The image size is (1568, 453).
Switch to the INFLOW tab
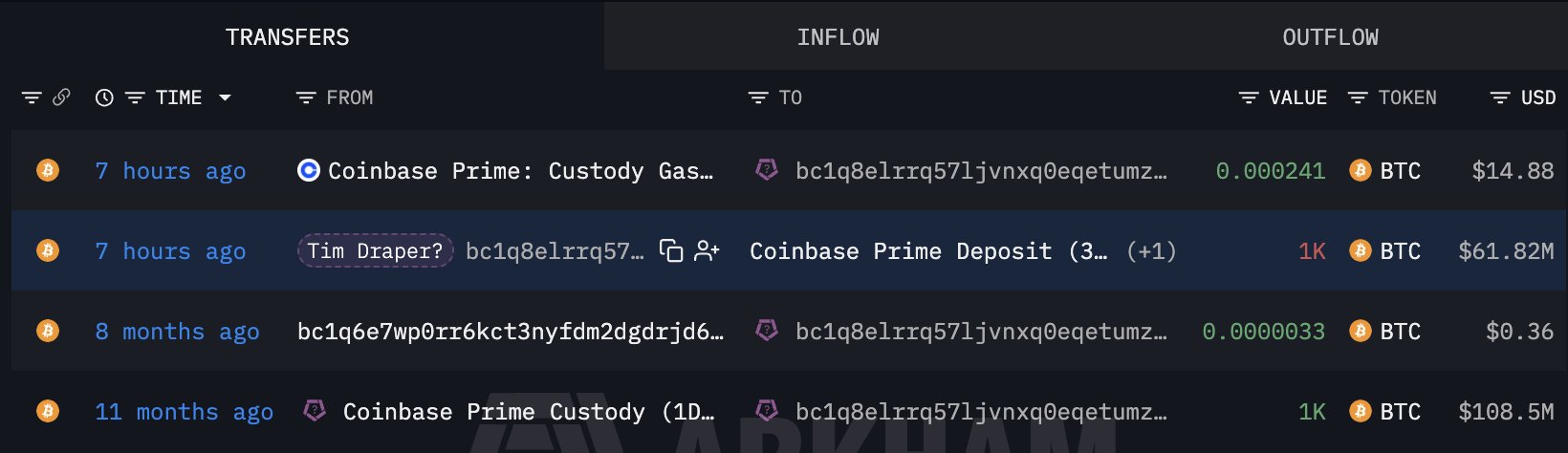(x=838, y=36)
